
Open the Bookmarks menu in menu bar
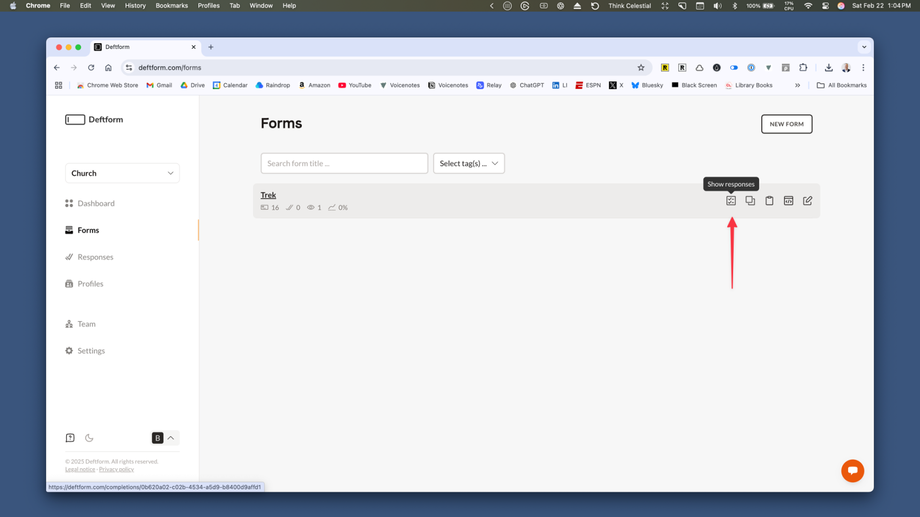(x=171, y=5)
